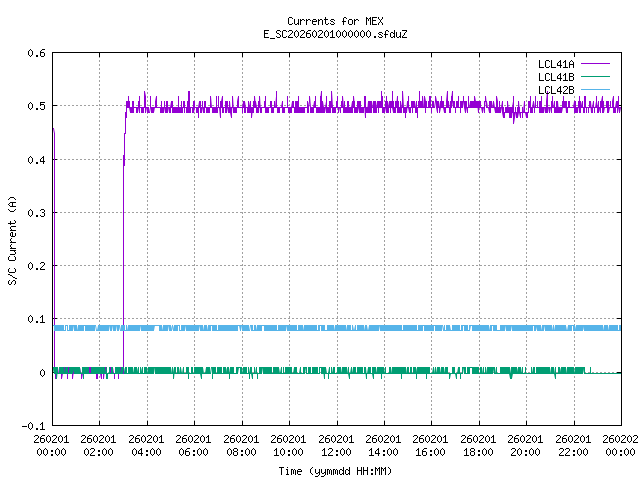Click the green LCL41B legend line sample
This screenshot has width=640, height=480.
597,77
